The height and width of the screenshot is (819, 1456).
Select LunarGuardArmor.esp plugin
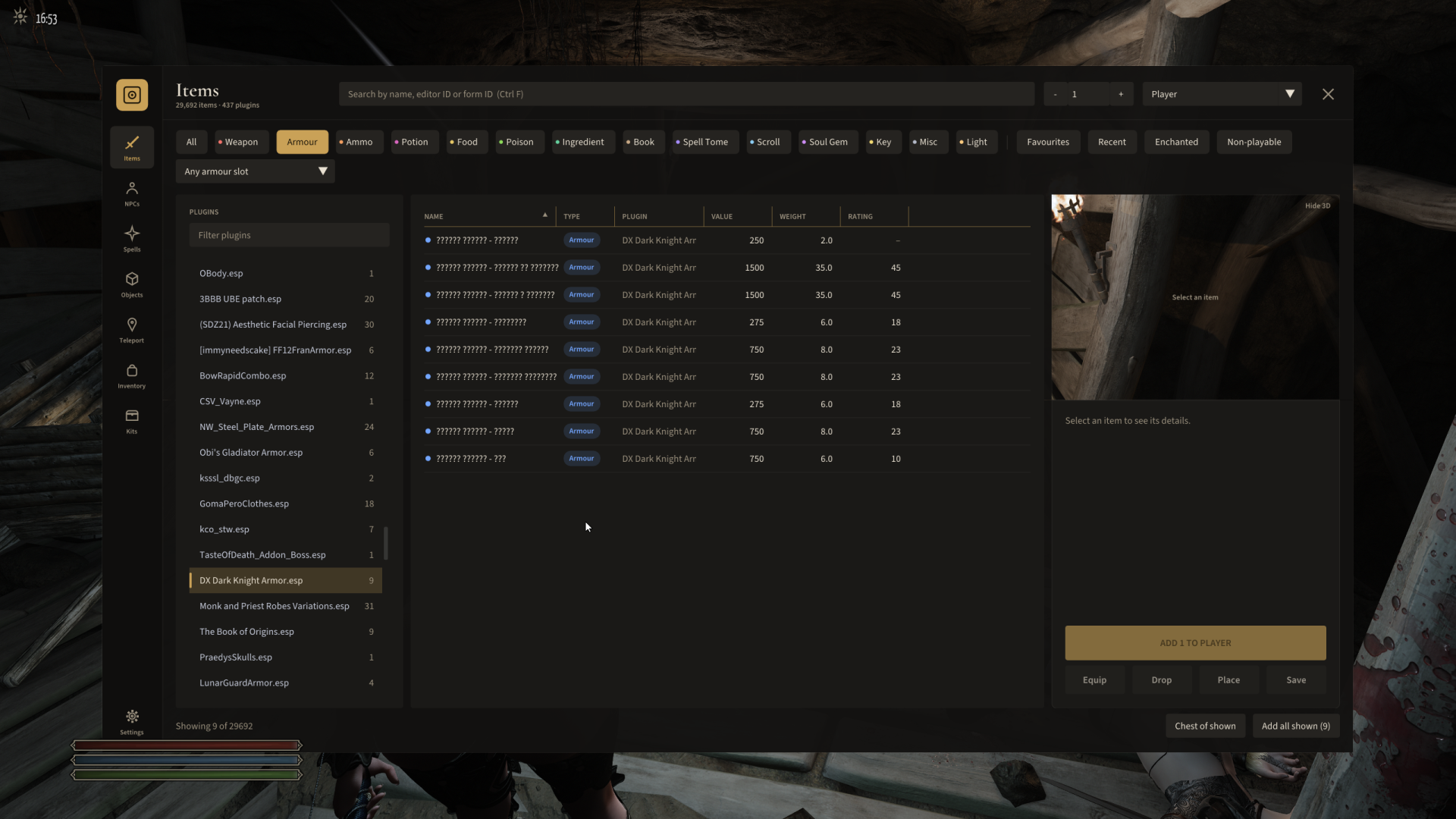(286, 683)
